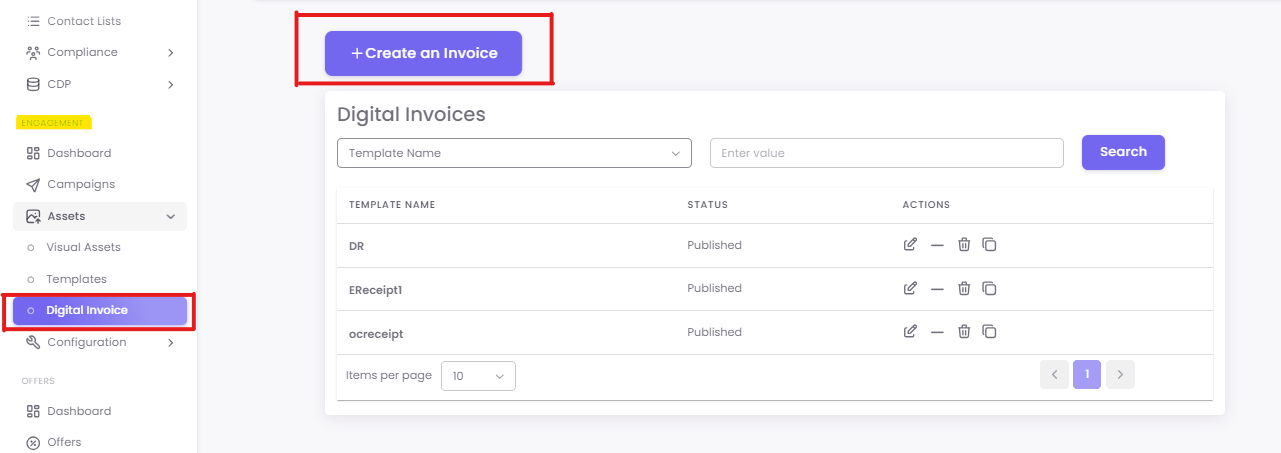Click the copy icon for EReceipt1
The image size is (1281, 453).
pyautogui.click(x=989, y=289)
